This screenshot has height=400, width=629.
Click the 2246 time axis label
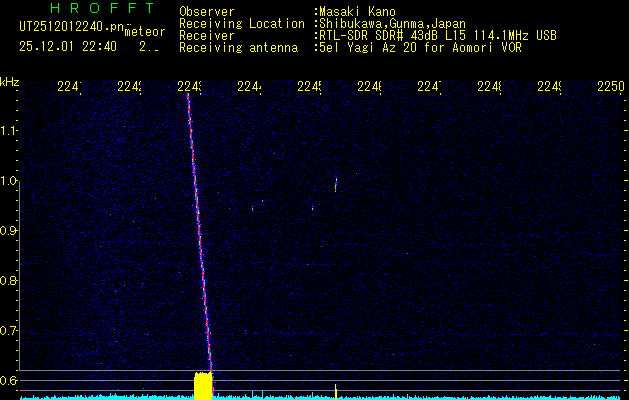pyautogui.click(x=369, y=86)
